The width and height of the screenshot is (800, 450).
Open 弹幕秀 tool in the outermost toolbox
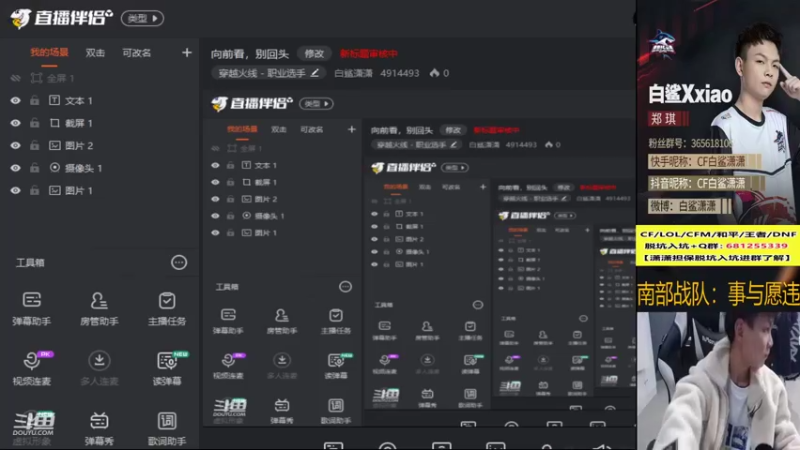(99, 429)
